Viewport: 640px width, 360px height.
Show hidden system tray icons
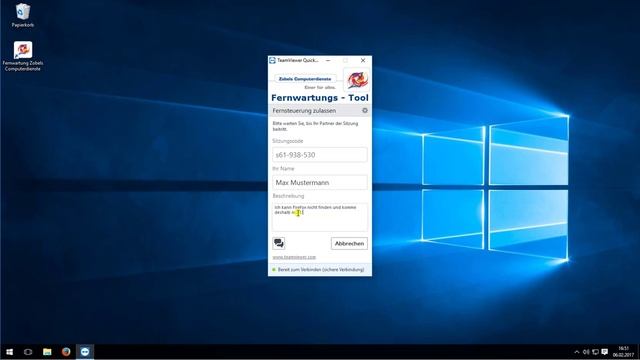click(x=577, y=352)
